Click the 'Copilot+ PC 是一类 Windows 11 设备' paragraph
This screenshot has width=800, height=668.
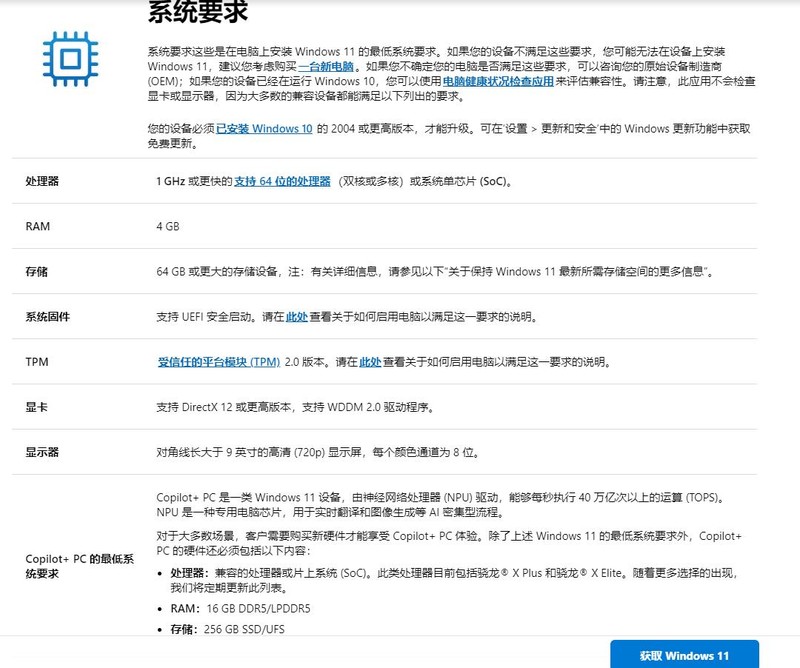tap(441, 505)
